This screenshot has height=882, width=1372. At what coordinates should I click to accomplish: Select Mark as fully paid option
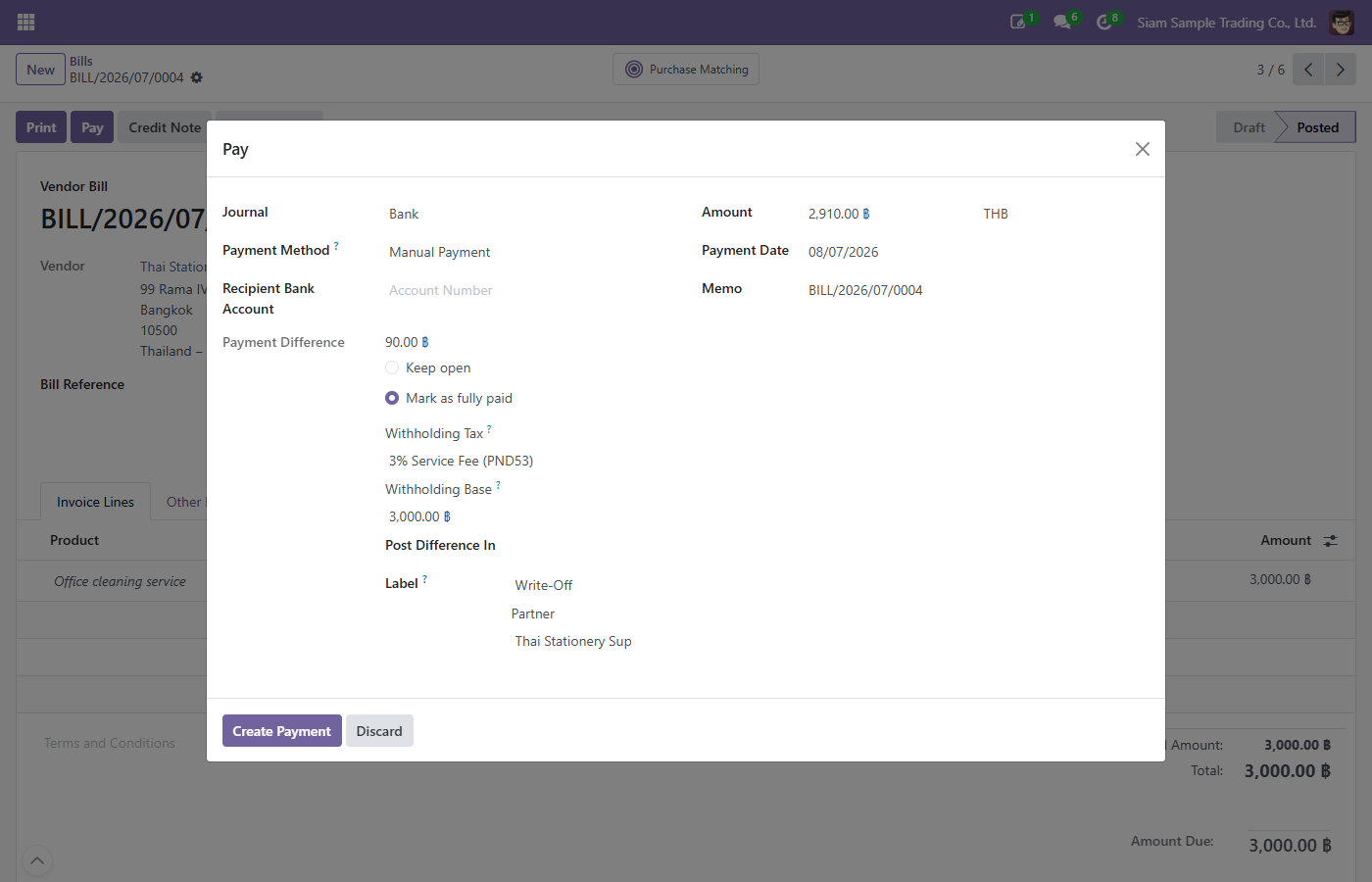(x=392, y=398)
